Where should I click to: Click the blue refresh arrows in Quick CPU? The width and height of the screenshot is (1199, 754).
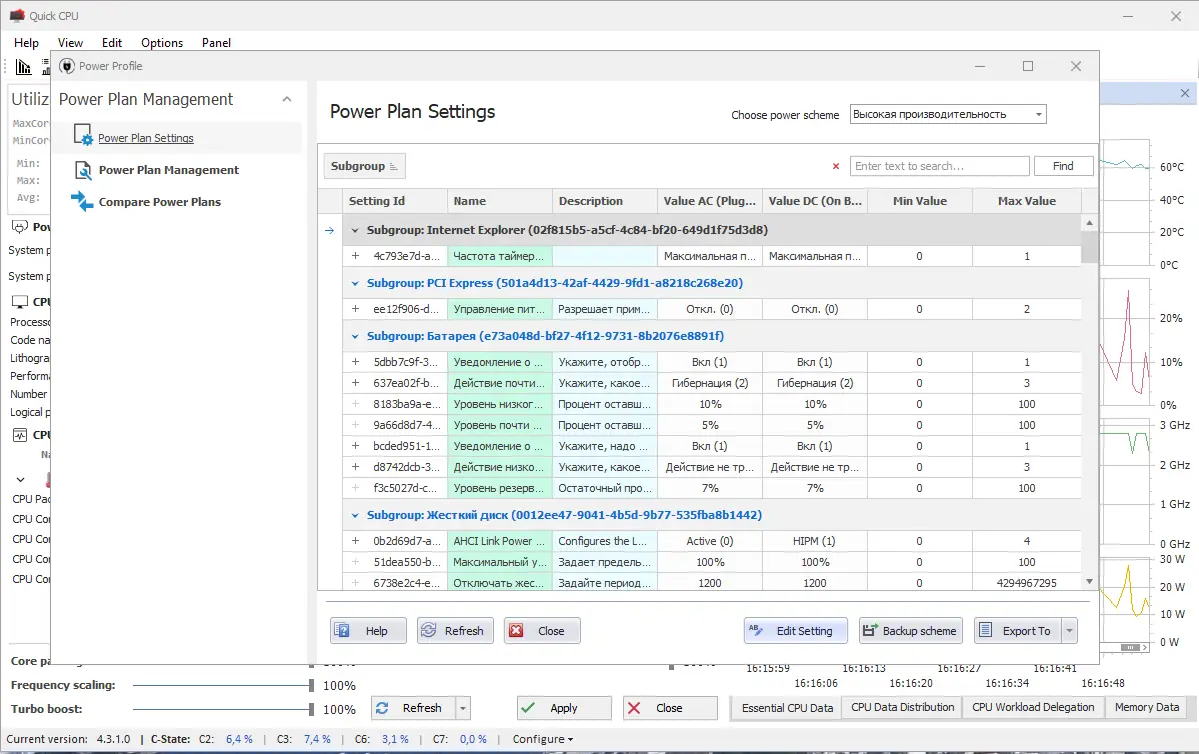[382, 708]
